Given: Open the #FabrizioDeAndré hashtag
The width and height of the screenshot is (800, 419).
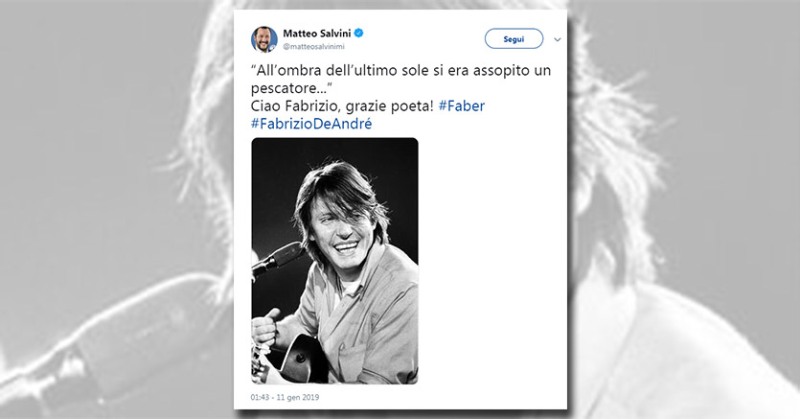Looking at the screenshot, I should point(312,124).
